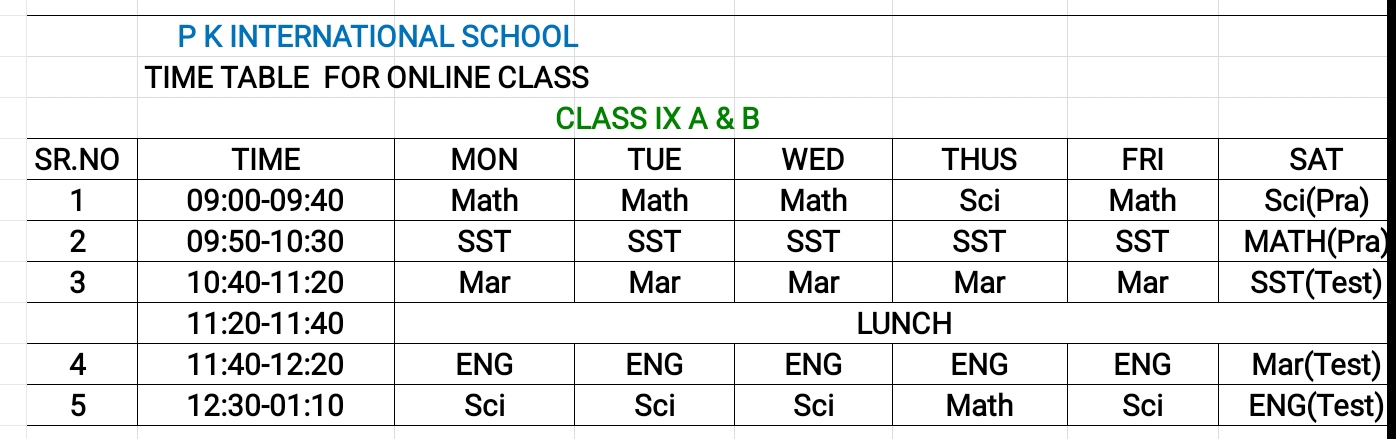Select the green CLASS IX A & B heading
The image size is (1396, 439).
[657, 119]
